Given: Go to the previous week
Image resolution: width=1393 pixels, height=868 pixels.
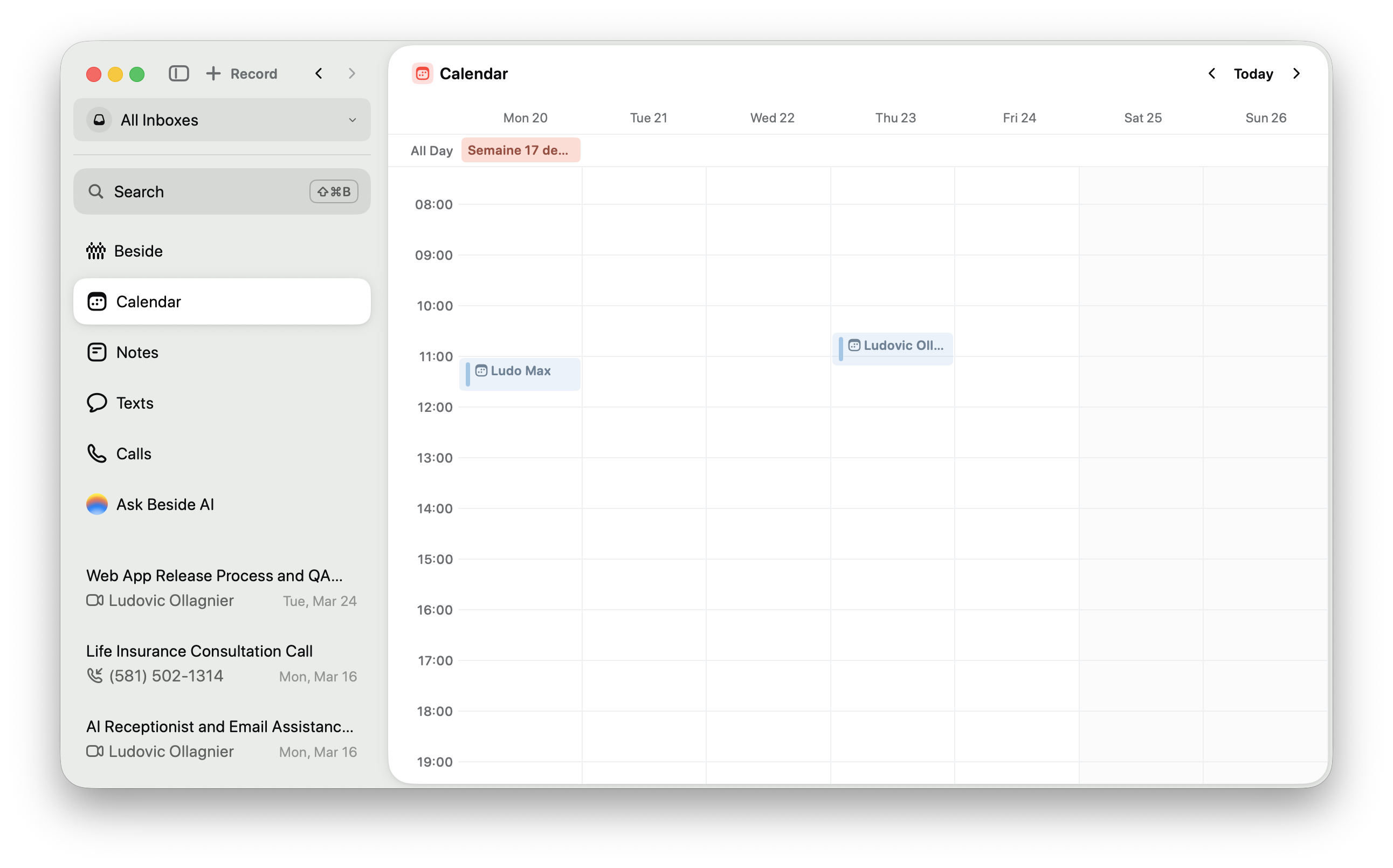Looking at the screenshot, I should point(1211,73).
